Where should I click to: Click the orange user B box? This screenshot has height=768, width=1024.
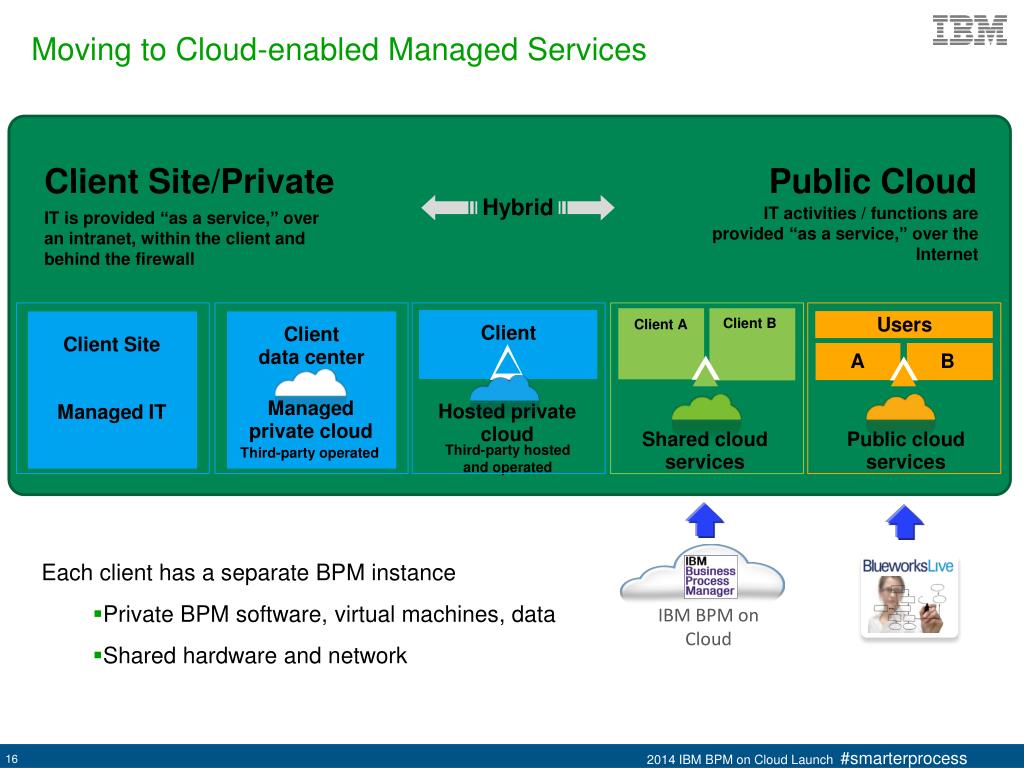[948, 361]
